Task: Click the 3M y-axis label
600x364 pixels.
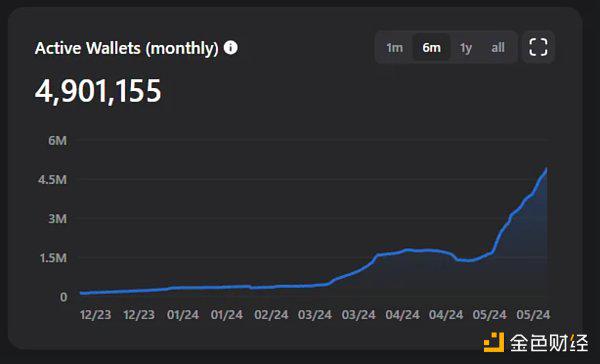Action: [x=57, y=219]
